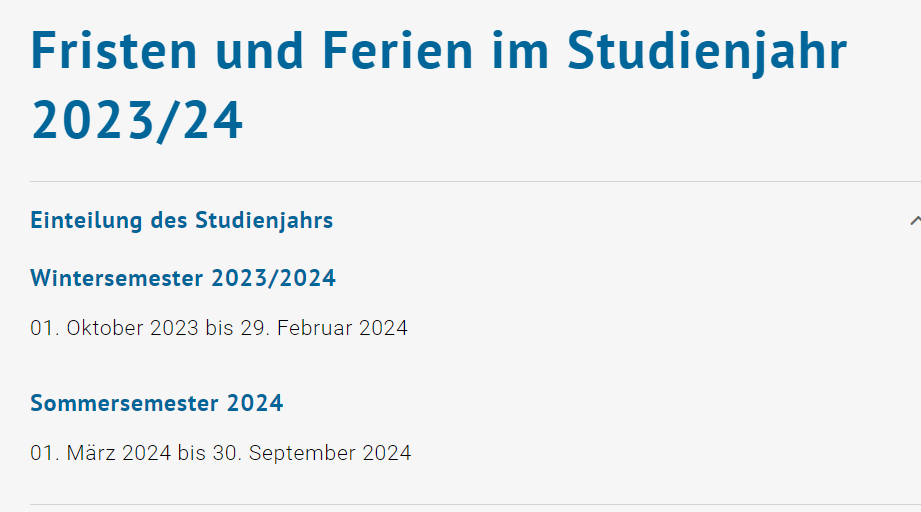Toggle the "Einteilung des Studienjahrs" accordion header
This screenshot has height=512, width=921.
point(182,220)
